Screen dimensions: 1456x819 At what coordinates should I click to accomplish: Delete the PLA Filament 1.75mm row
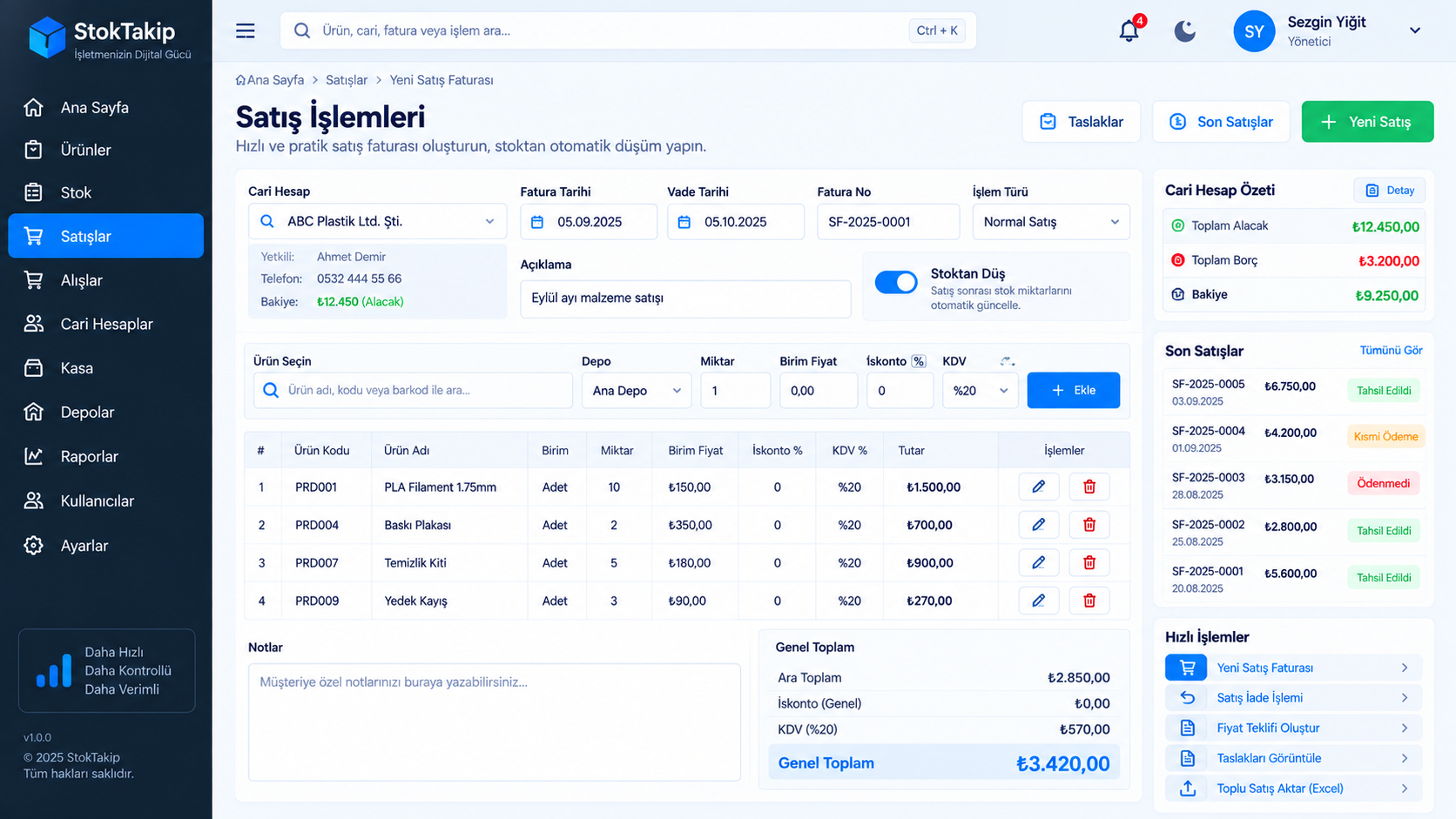click(1089, 487)
